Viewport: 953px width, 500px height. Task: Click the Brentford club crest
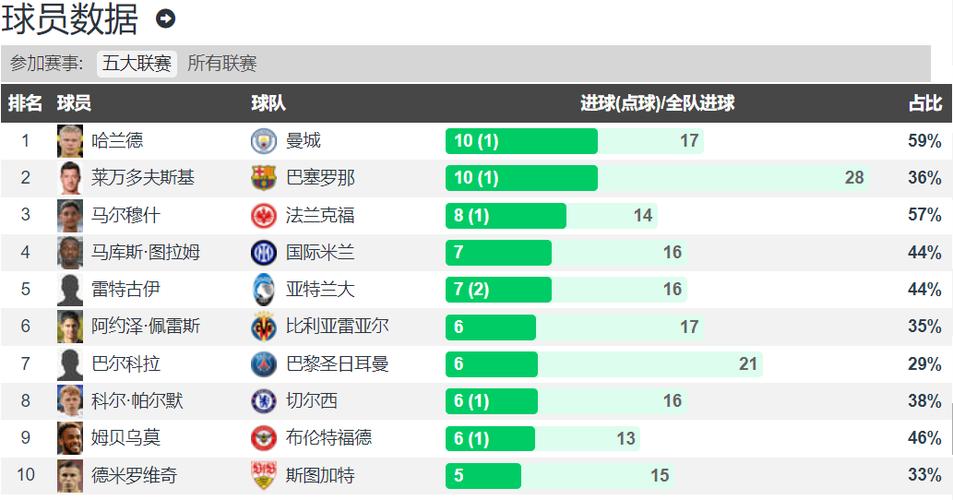point(263,438)
